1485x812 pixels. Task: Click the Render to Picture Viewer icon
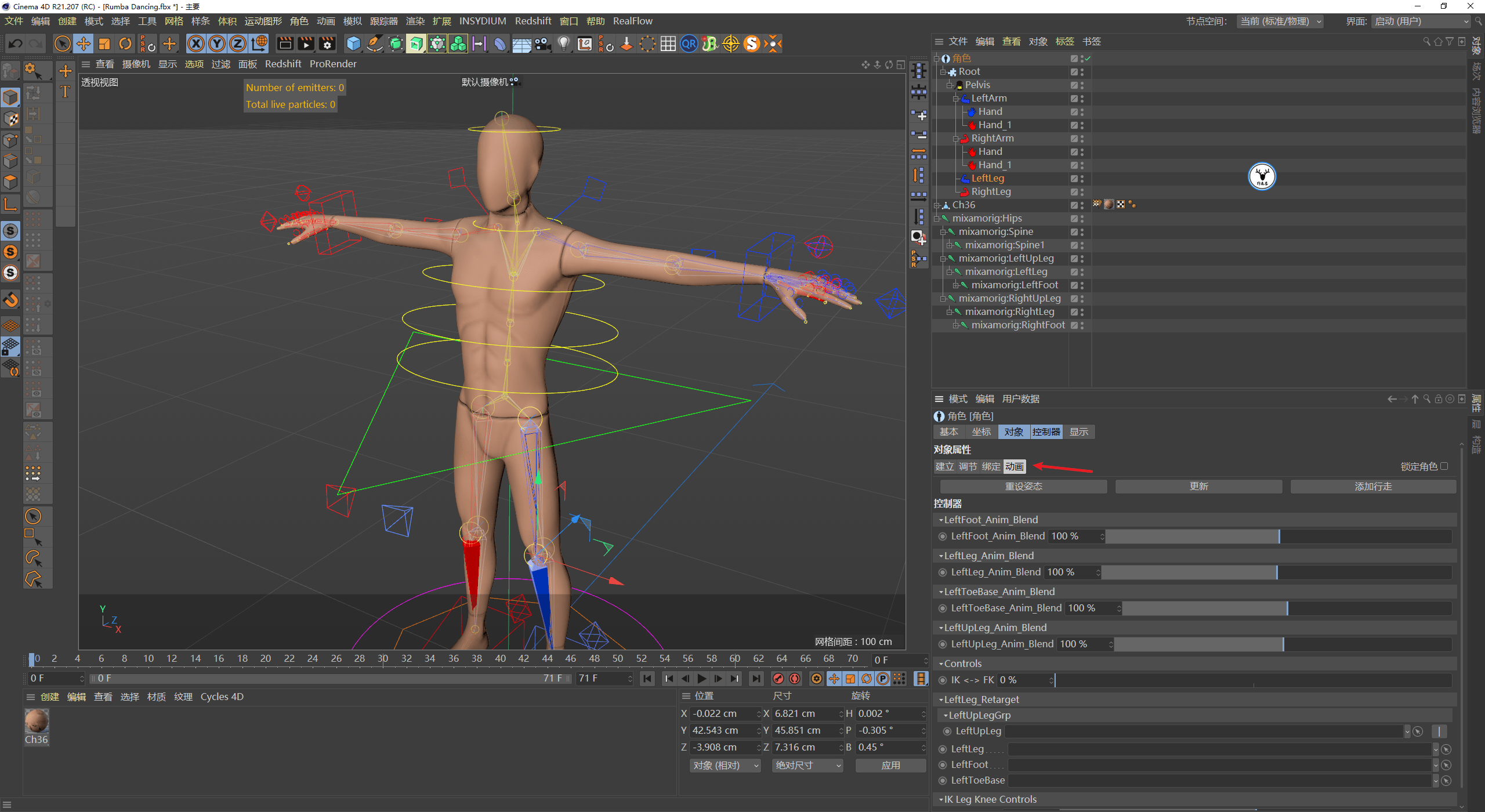305,43
